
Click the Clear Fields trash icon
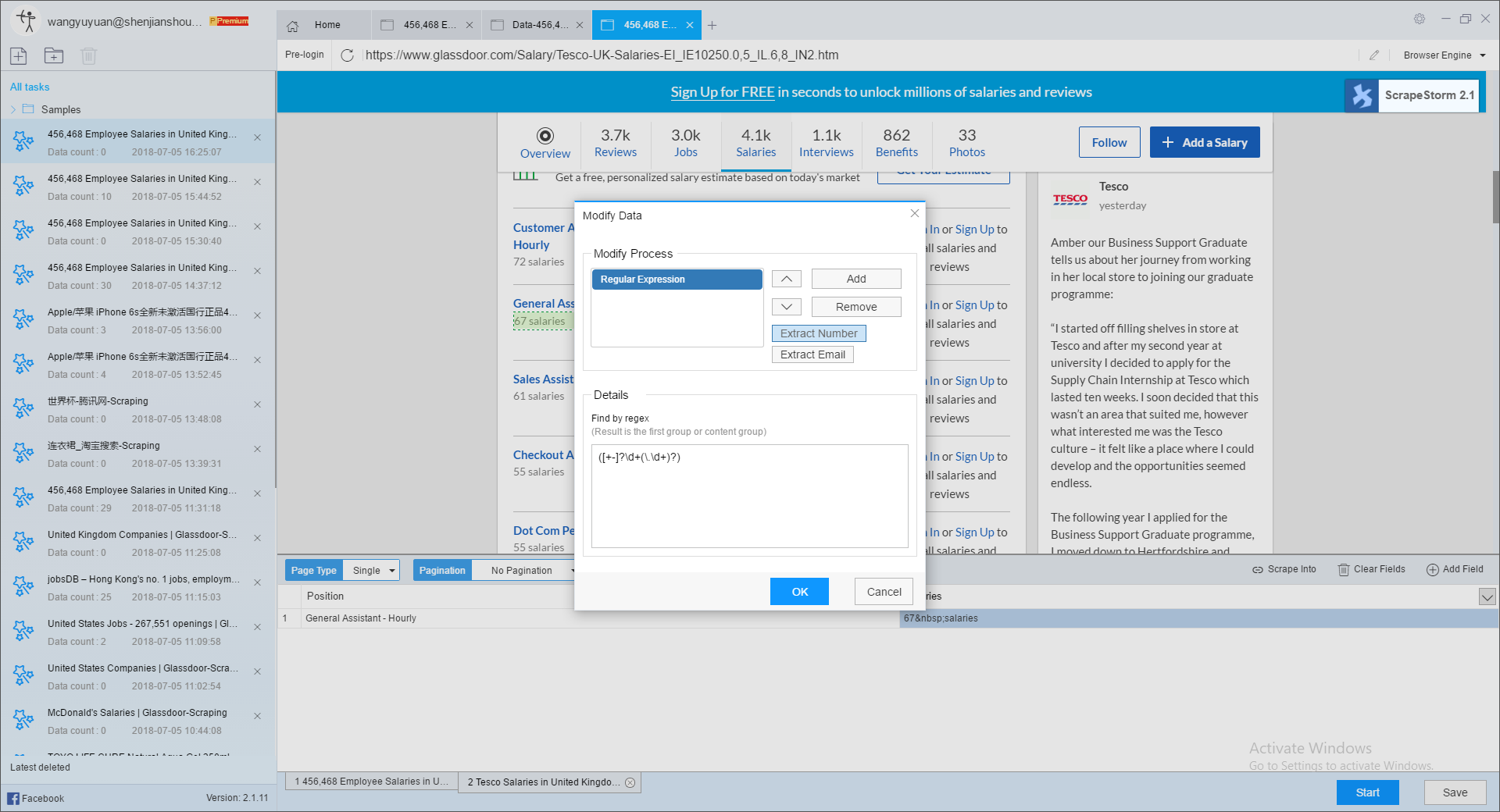[1344, 570]
